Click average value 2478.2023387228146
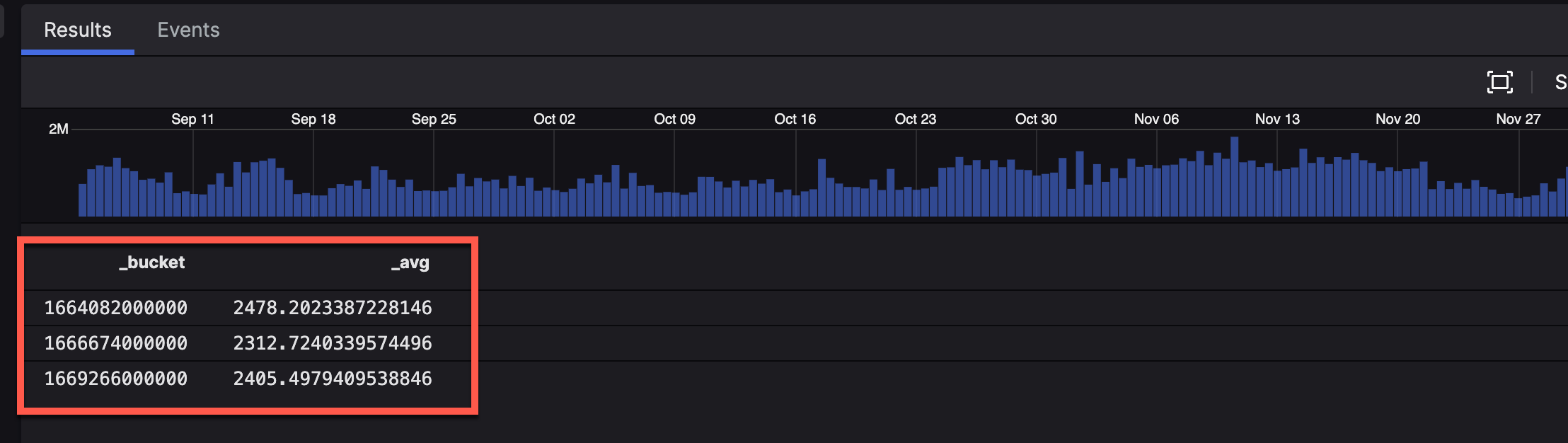Viewport: 1568px width, 443px height. [333, 308]
